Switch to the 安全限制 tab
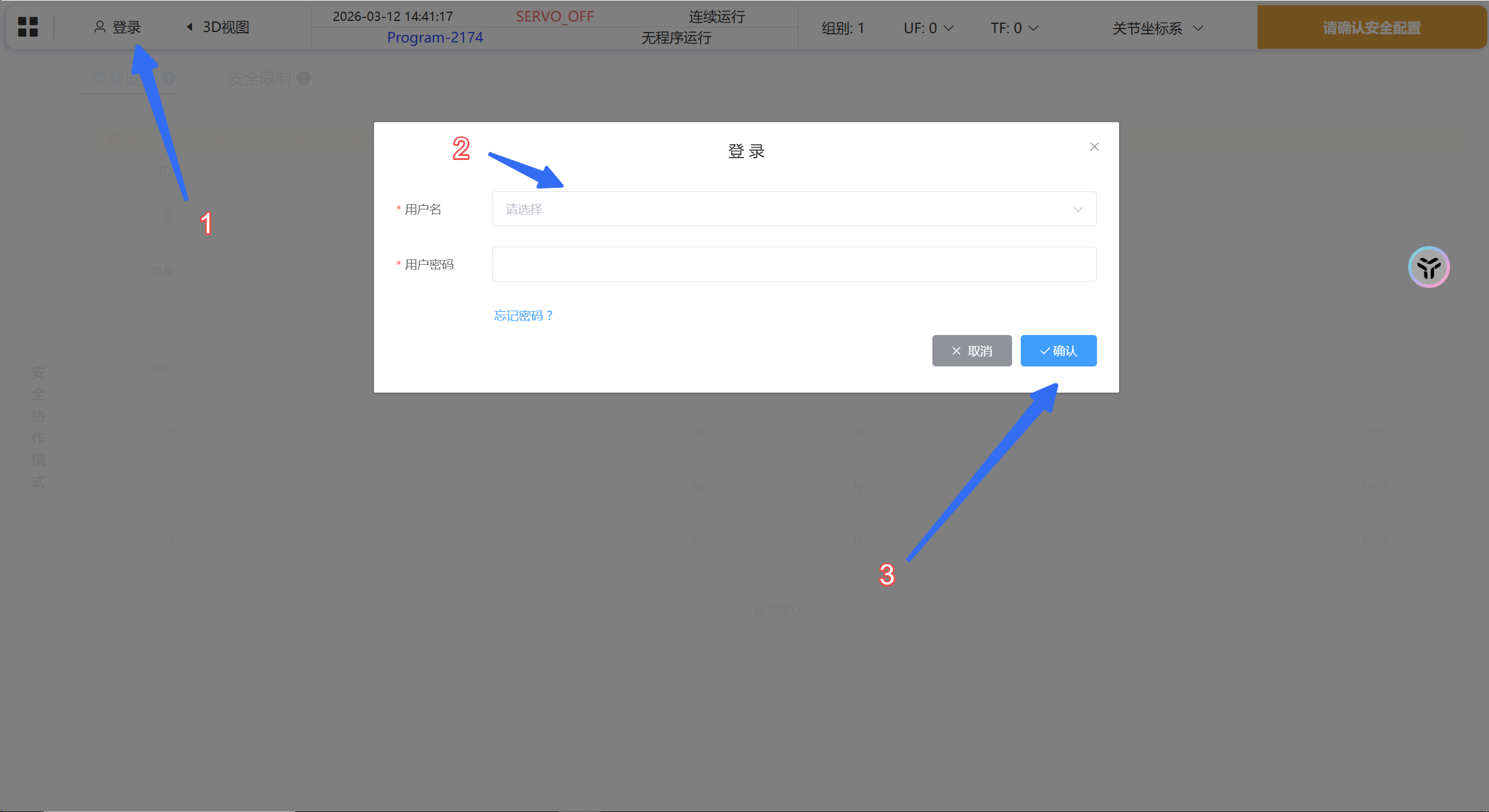 tap(259, 78)
